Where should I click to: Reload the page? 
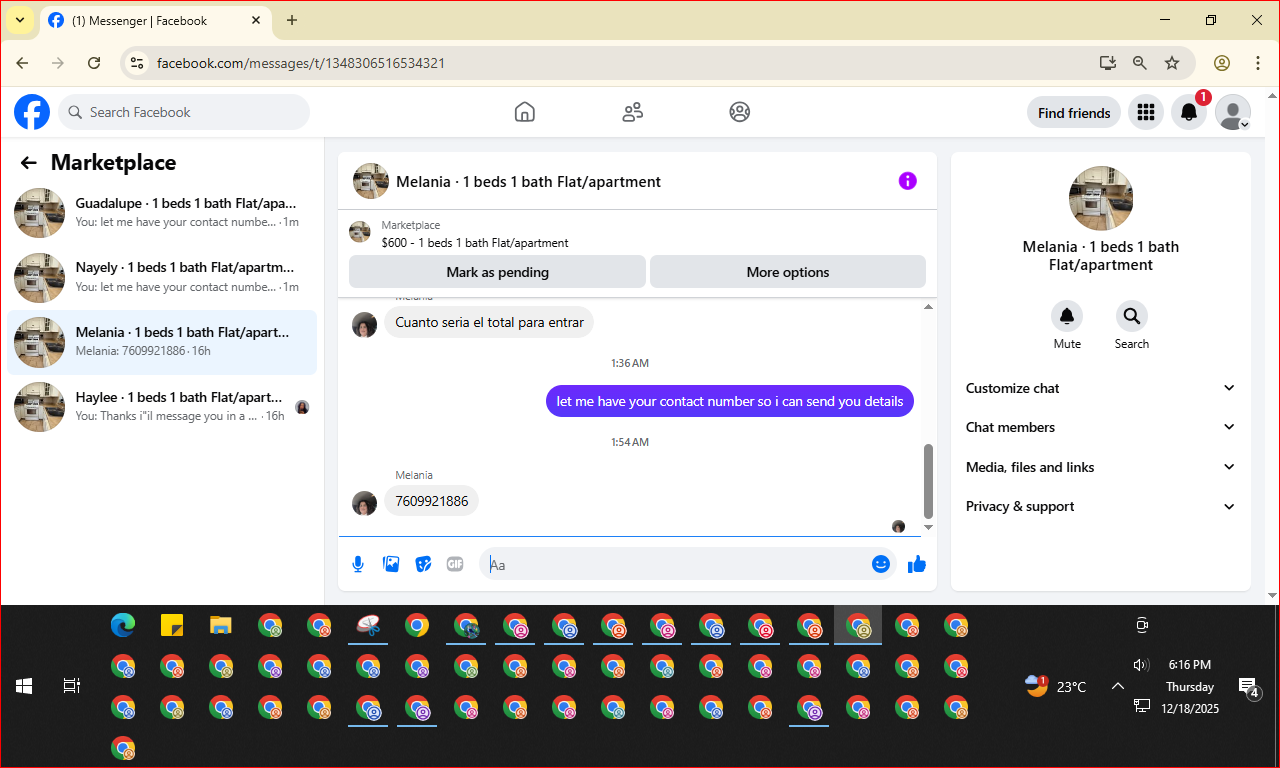coord(94,63)
